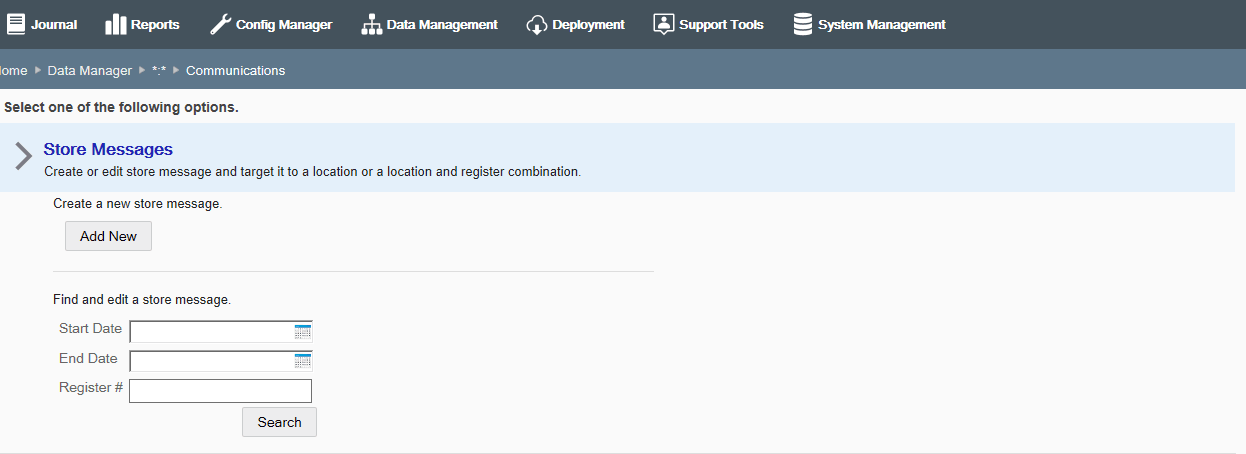1246x454 pixels.
Task: Go to Data Manager breadcrumb
Action: [x=89, y=71]
